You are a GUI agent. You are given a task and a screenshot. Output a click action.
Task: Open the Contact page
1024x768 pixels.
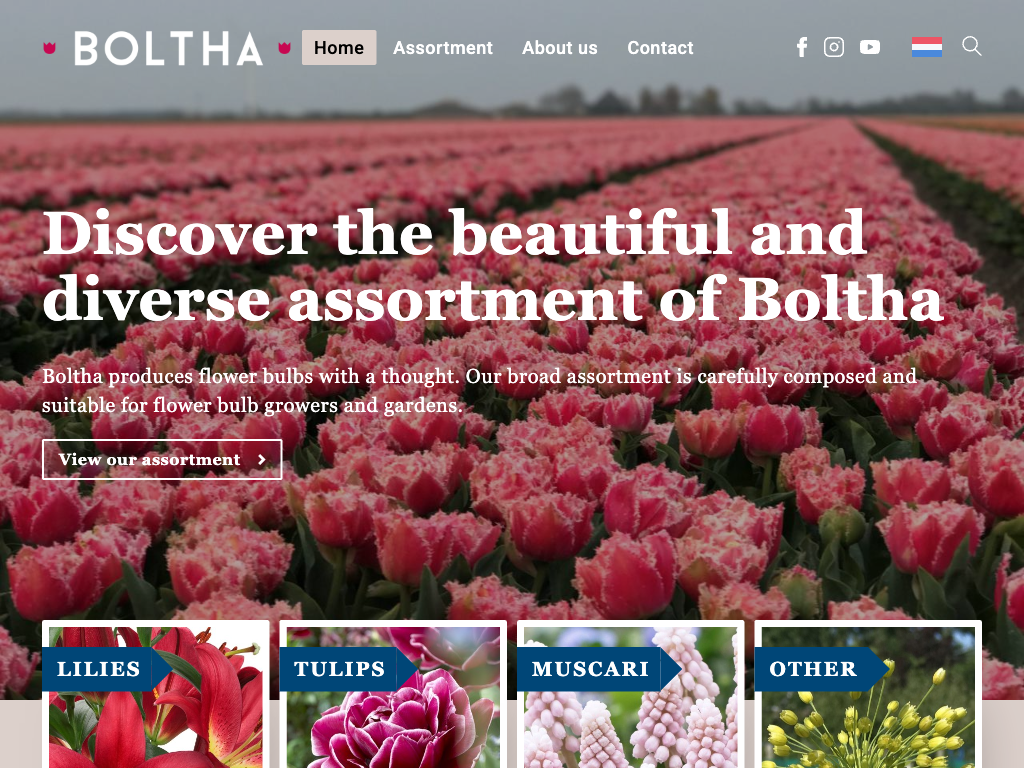[660, 48]
